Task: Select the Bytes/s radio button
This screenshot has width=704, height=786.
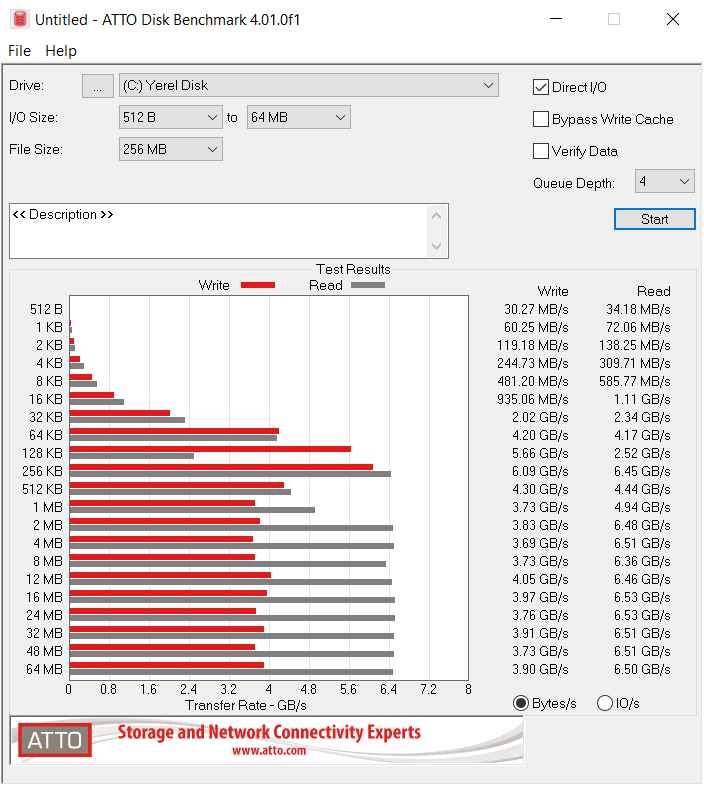Action: (521, 703)
